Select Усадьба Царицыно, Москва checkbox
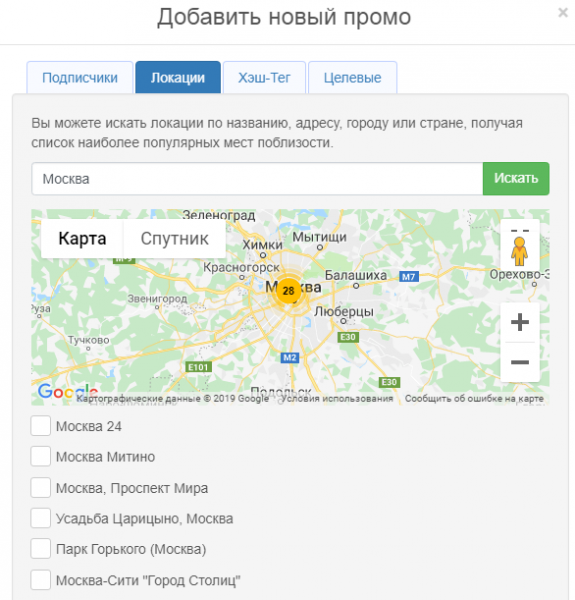575x600 pixels. tap(41, 518)
